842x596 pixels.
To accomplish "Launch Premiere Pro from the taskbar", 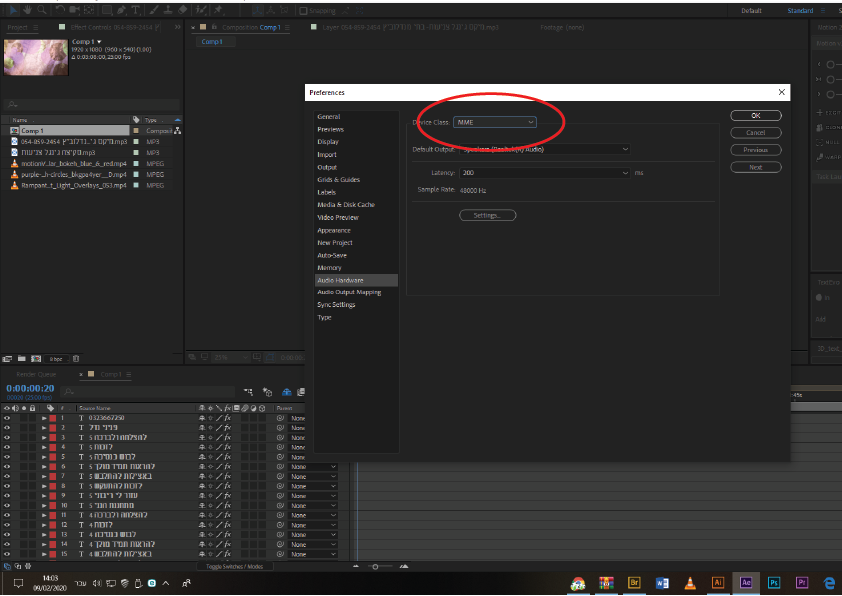I will [801, 582].
